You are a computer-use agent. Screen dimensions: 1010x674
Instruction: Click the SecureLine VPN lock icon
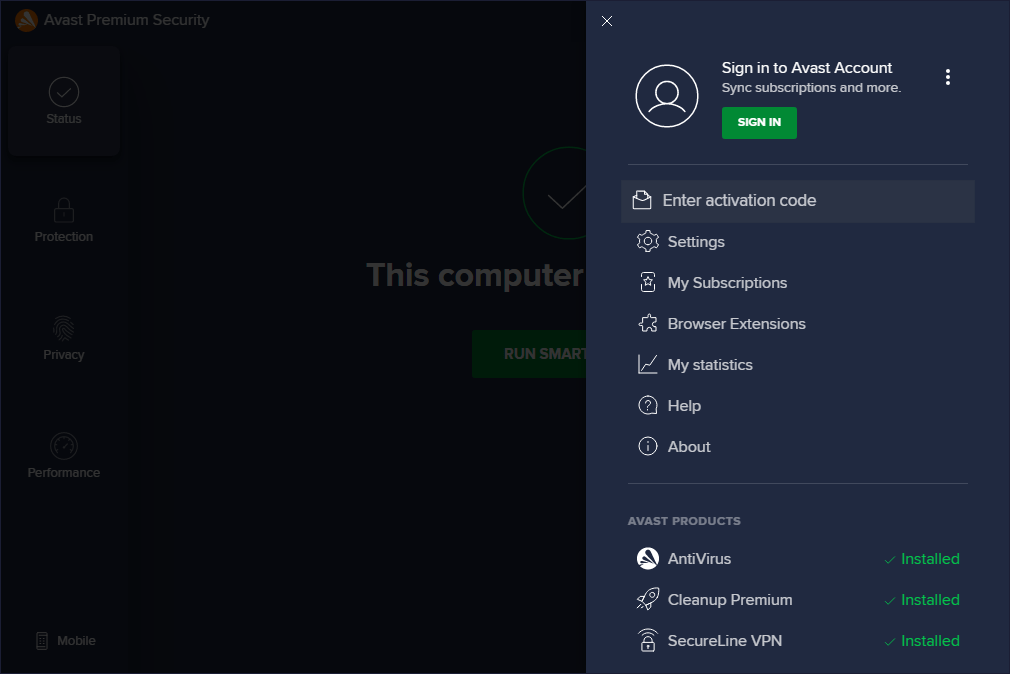[647, 640]
